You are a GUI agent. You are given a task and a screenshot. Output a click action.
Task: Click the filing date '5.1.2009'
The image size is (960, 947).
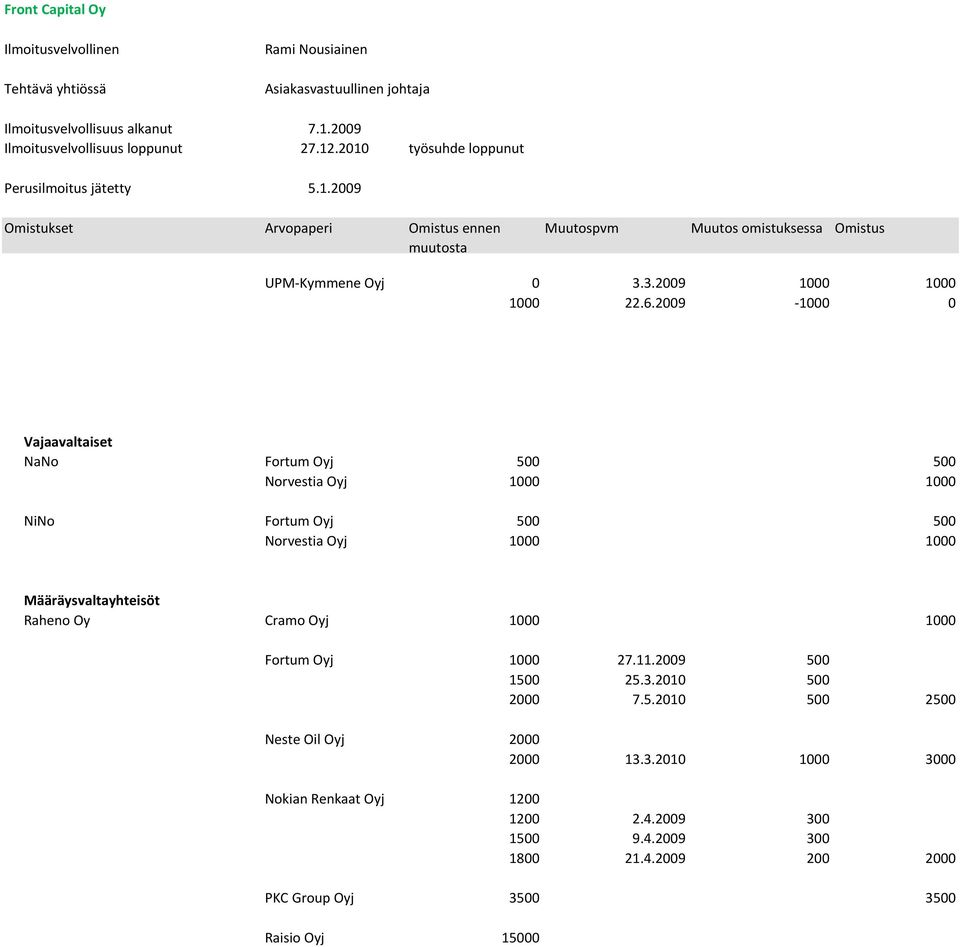[334, 189]
